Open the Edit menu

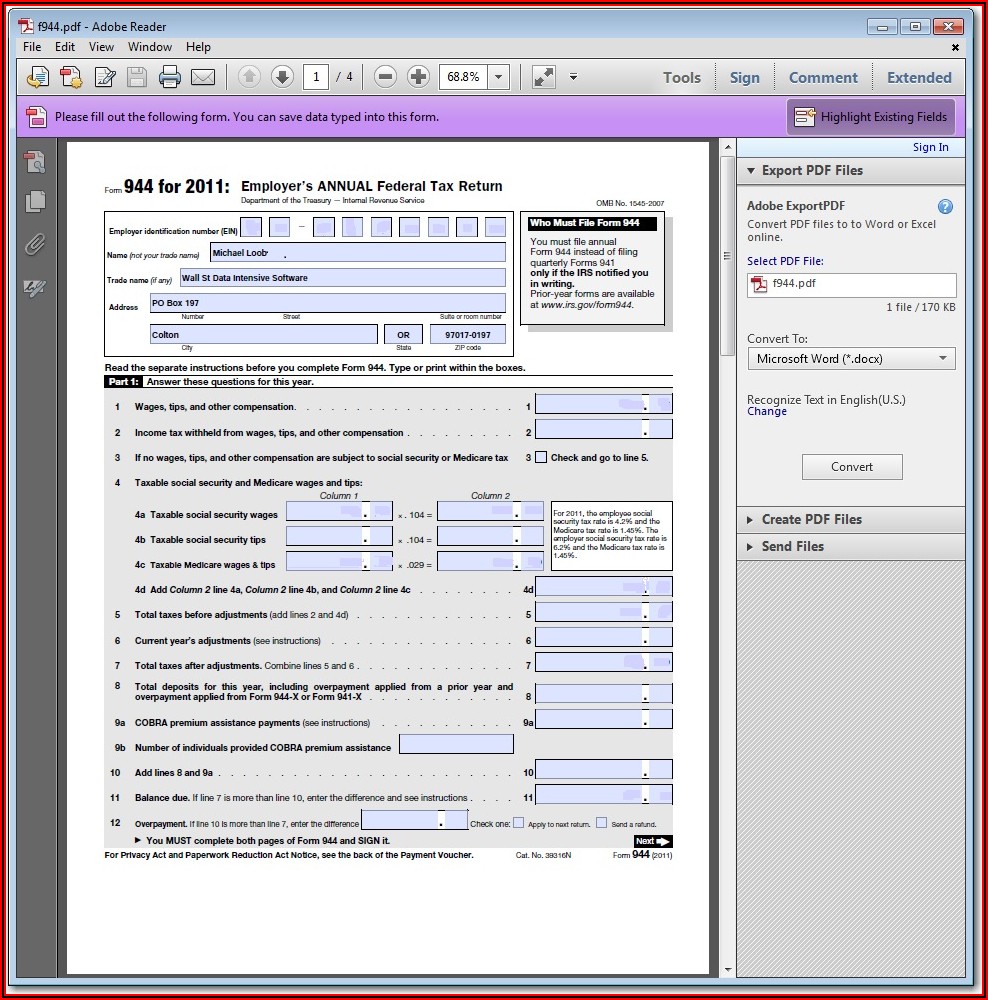pyautogui.click(x=65, y=47)
